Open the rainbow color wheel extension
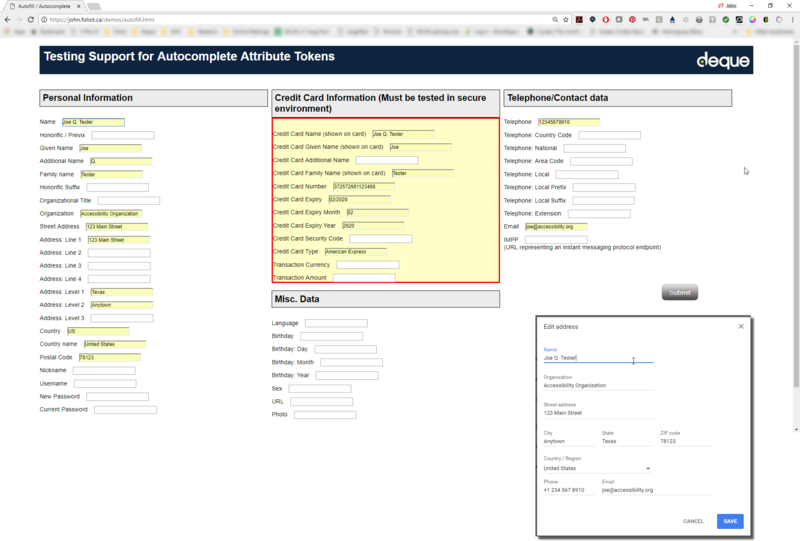Screen dimensions: 800x541 pos(752,19)
